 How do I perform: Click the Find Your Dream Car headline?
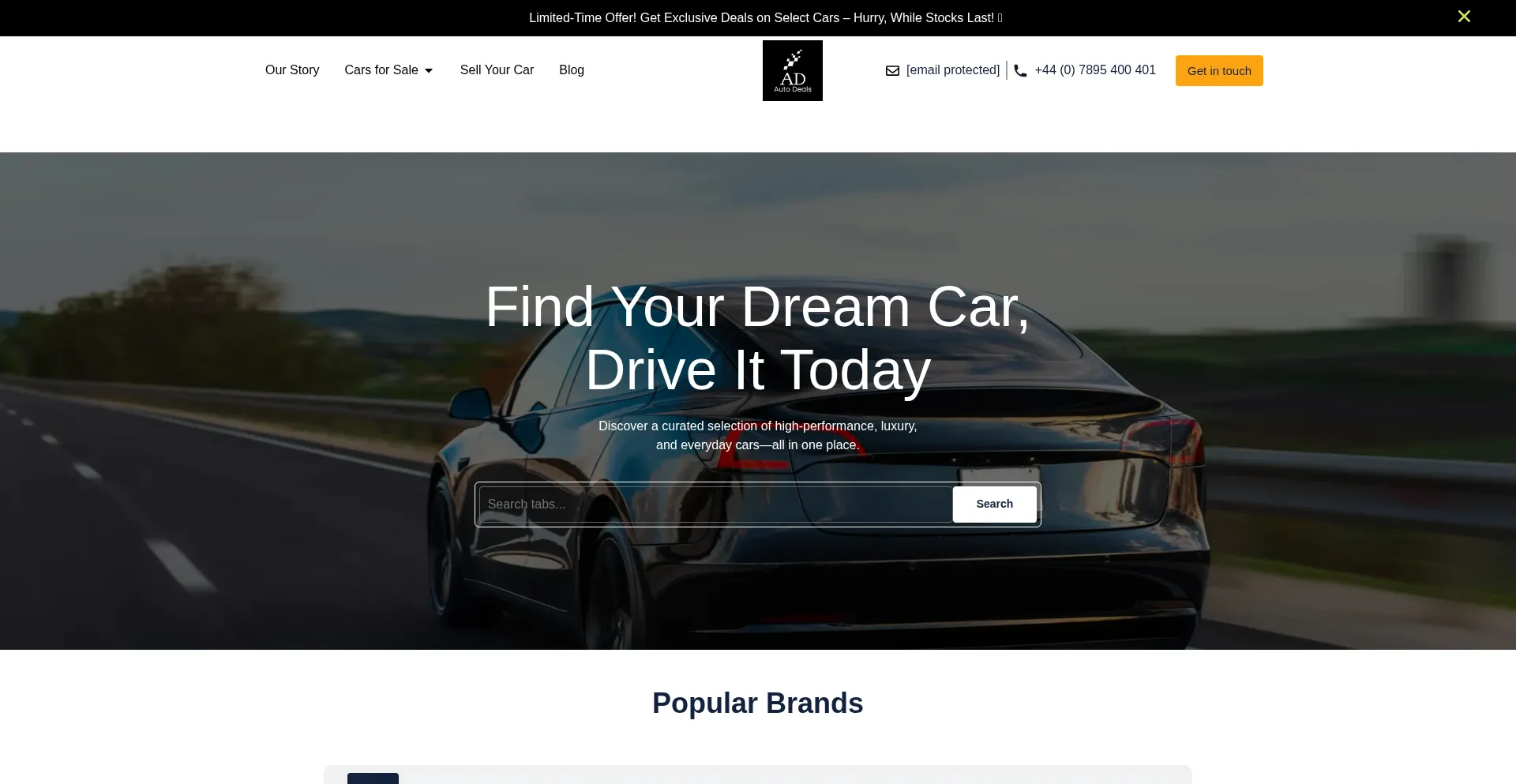tap(758, 338)
